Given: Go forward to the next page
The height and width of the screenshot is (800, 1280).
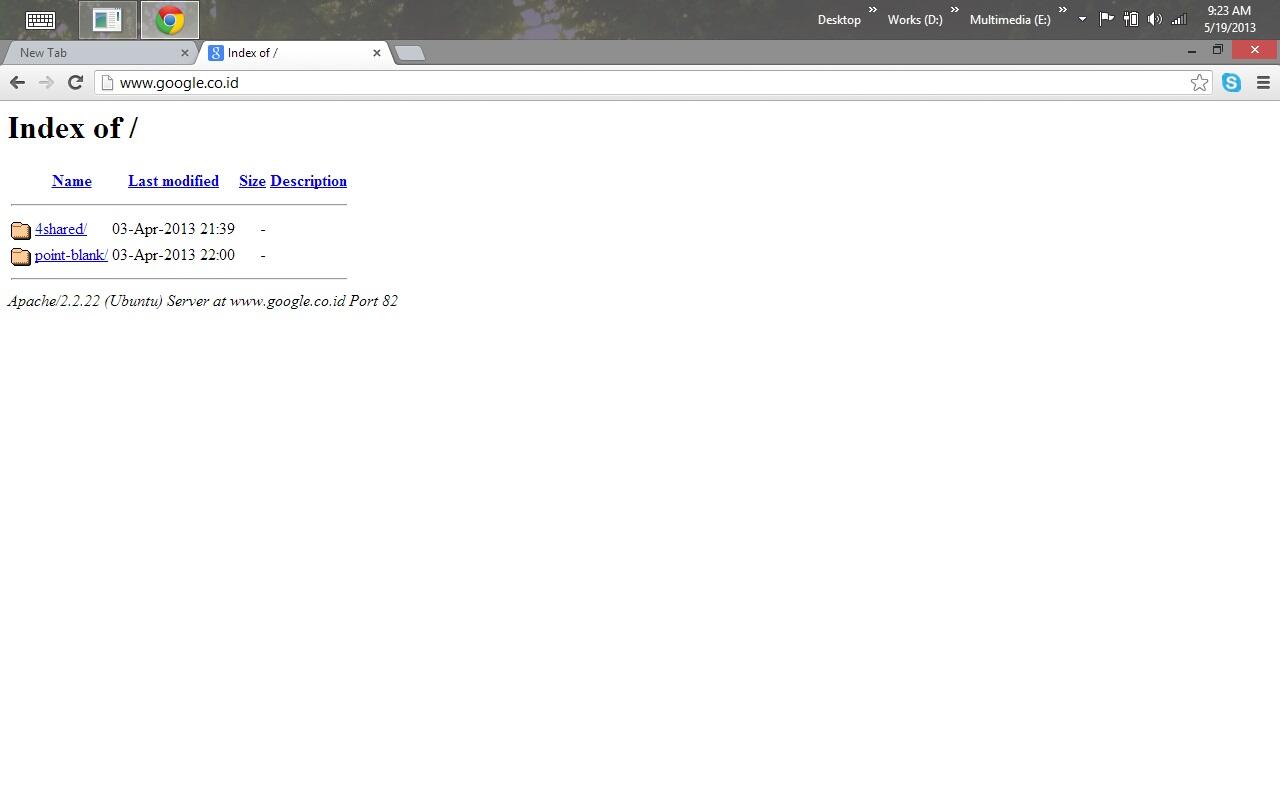Looking at the screenshot, I should [46, 83].
